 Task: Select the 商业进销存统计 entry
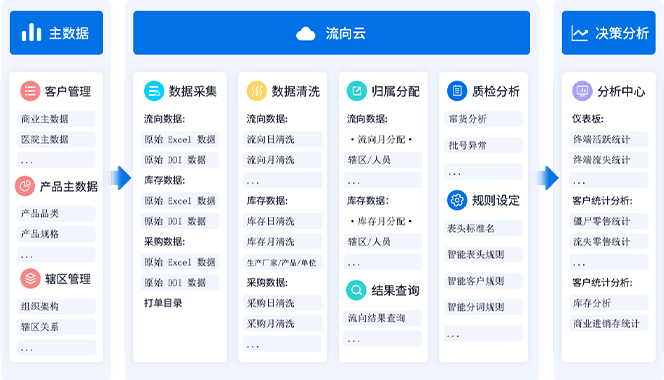(x=609, y=323)
